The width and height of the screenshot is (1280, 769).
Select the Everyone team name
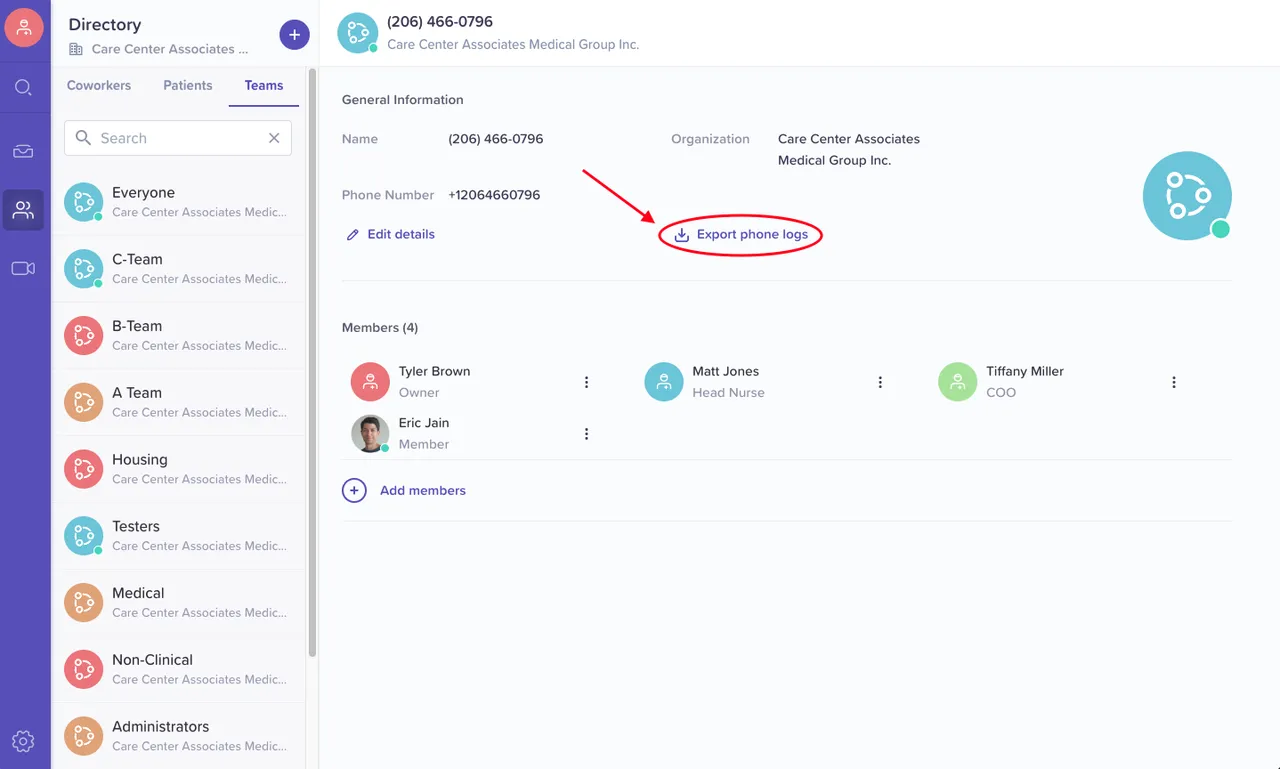143,193
